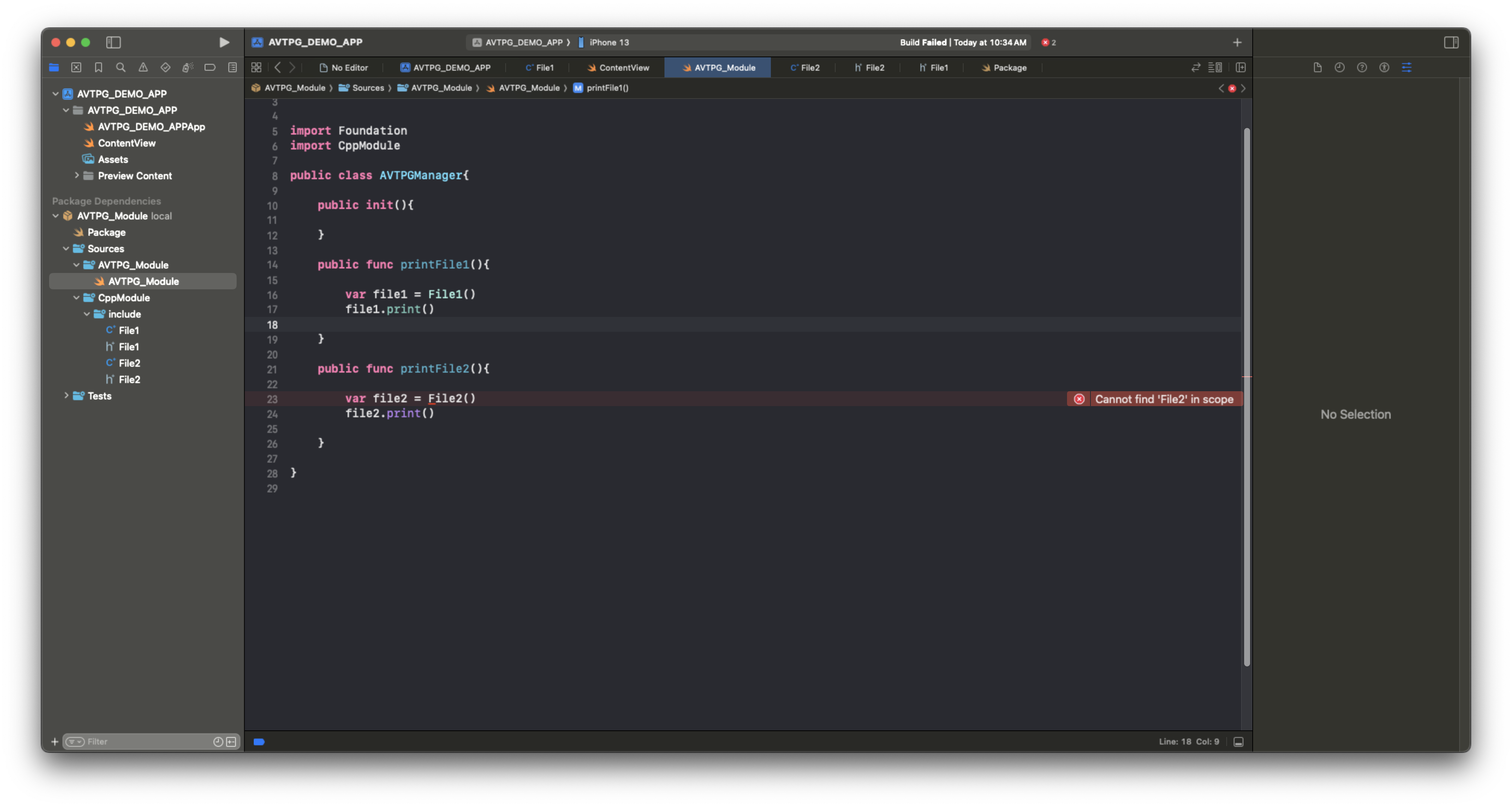Show the Quick Help inspector
The width and height of the screenshot is (1512, 807).
pos(1362,67)
